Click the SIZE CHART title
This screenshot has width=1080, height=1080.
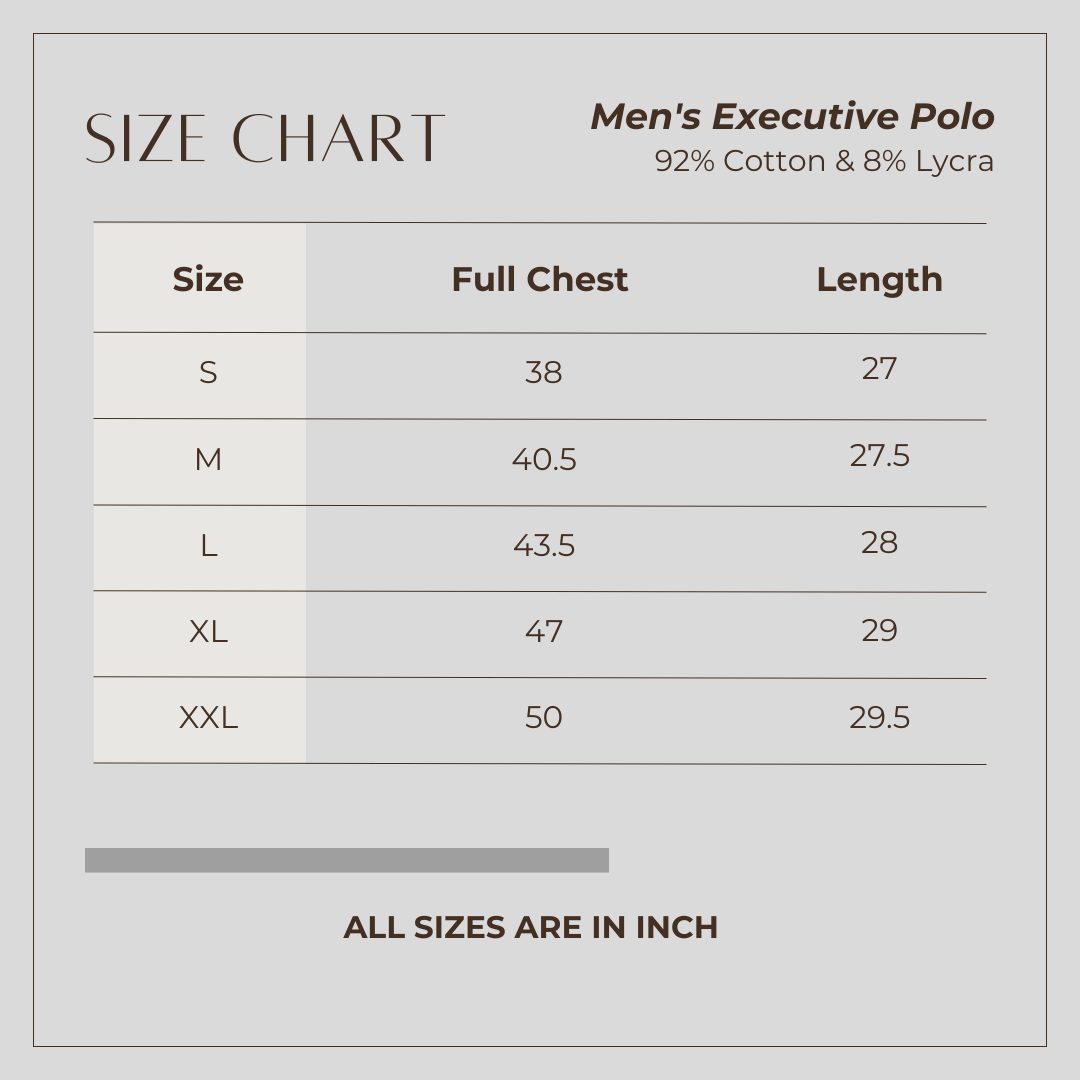click(x=265, y=138)
